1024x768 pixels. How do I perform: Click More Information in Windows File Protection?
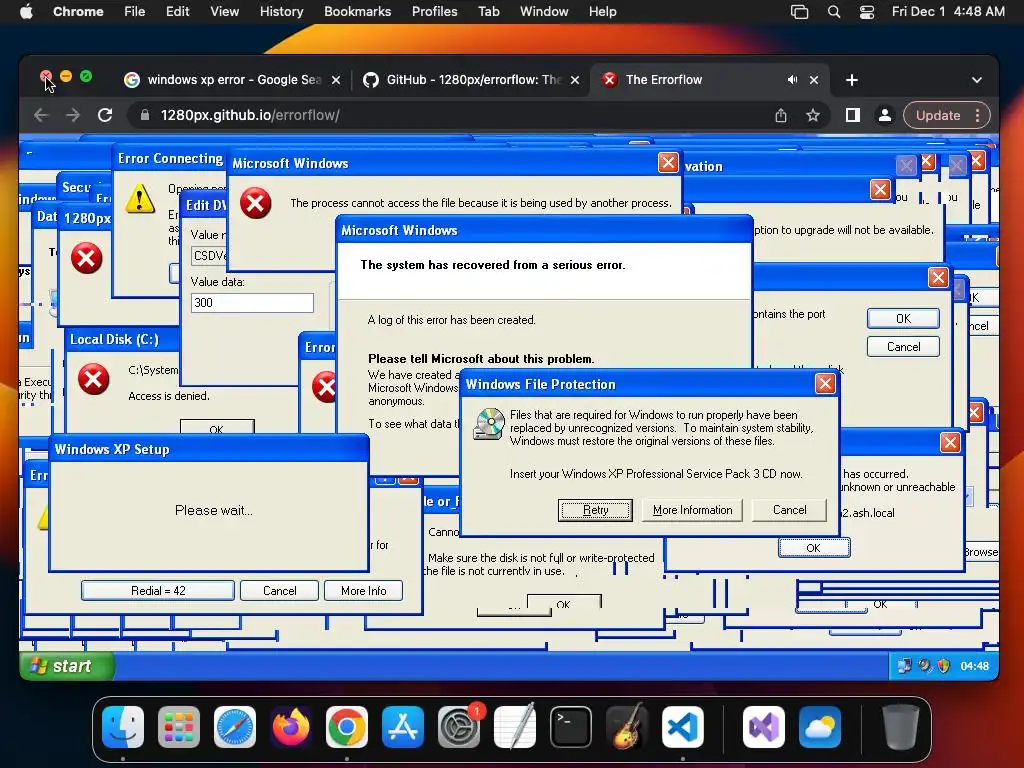[x=692, y=510]
